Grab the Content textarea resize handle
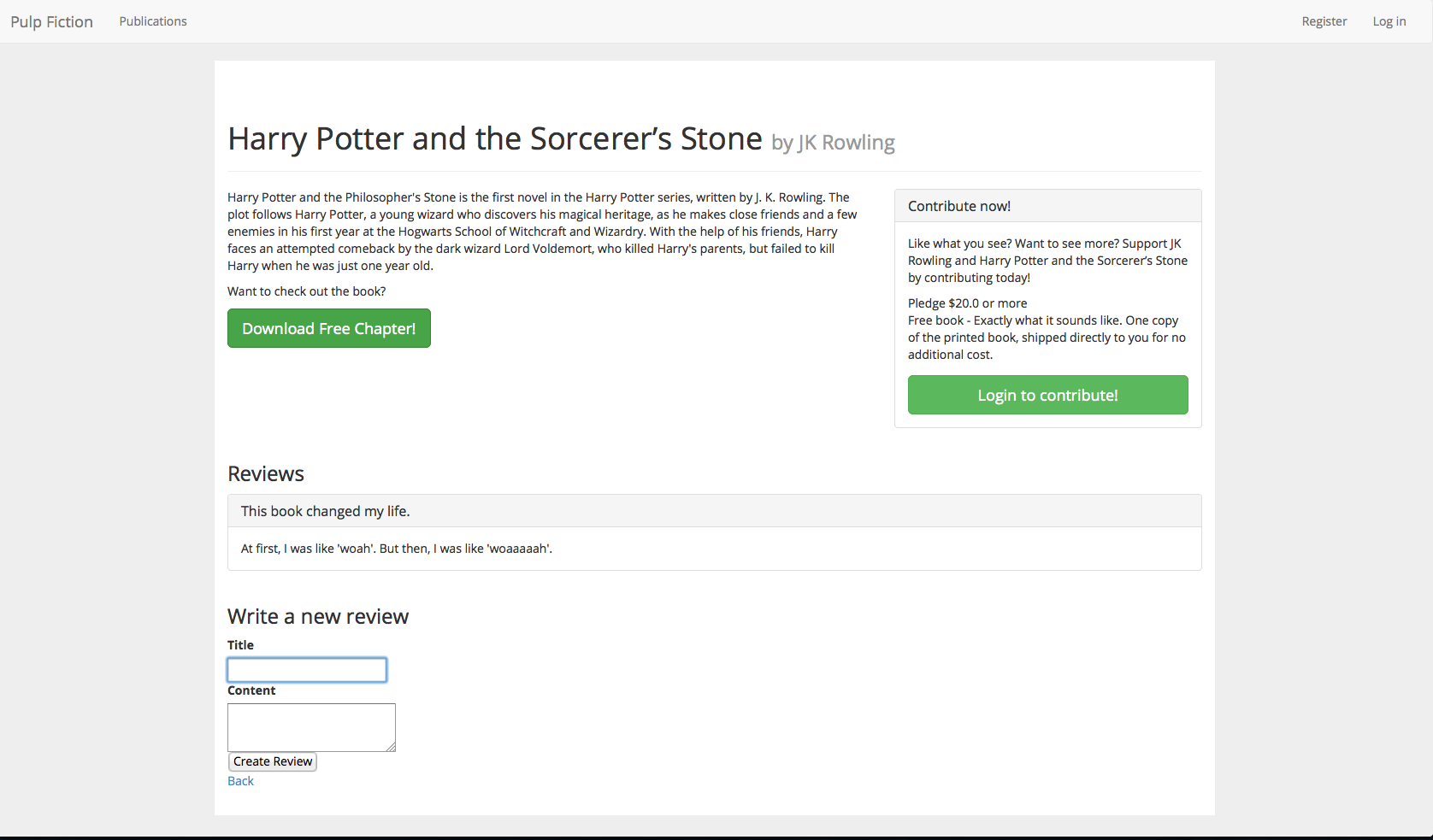1433x840 pixels. (391, 747)
